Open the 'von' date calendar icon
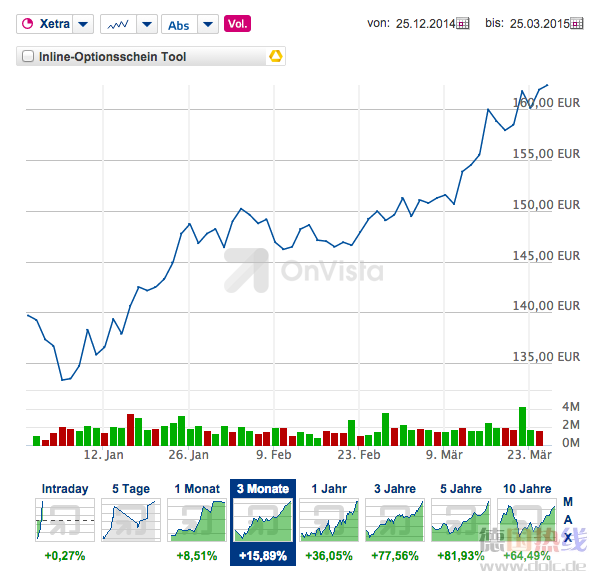Image resolution: width=594 pixels, height=578 pixels. pyautogui.click(x=463, y=24)
